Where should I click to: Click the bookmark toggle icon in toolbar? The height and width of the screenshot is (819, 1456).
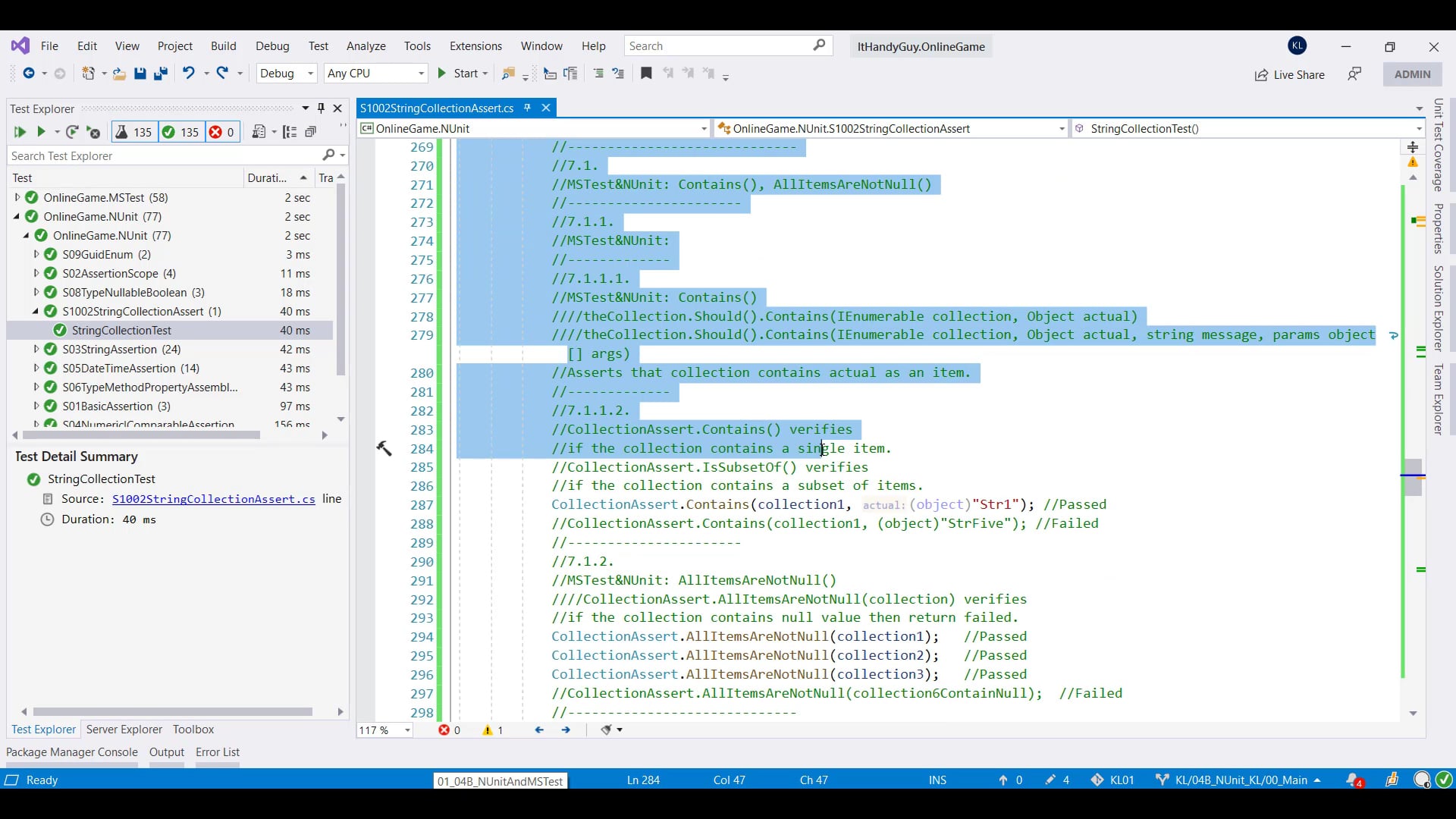pos(646,74)
